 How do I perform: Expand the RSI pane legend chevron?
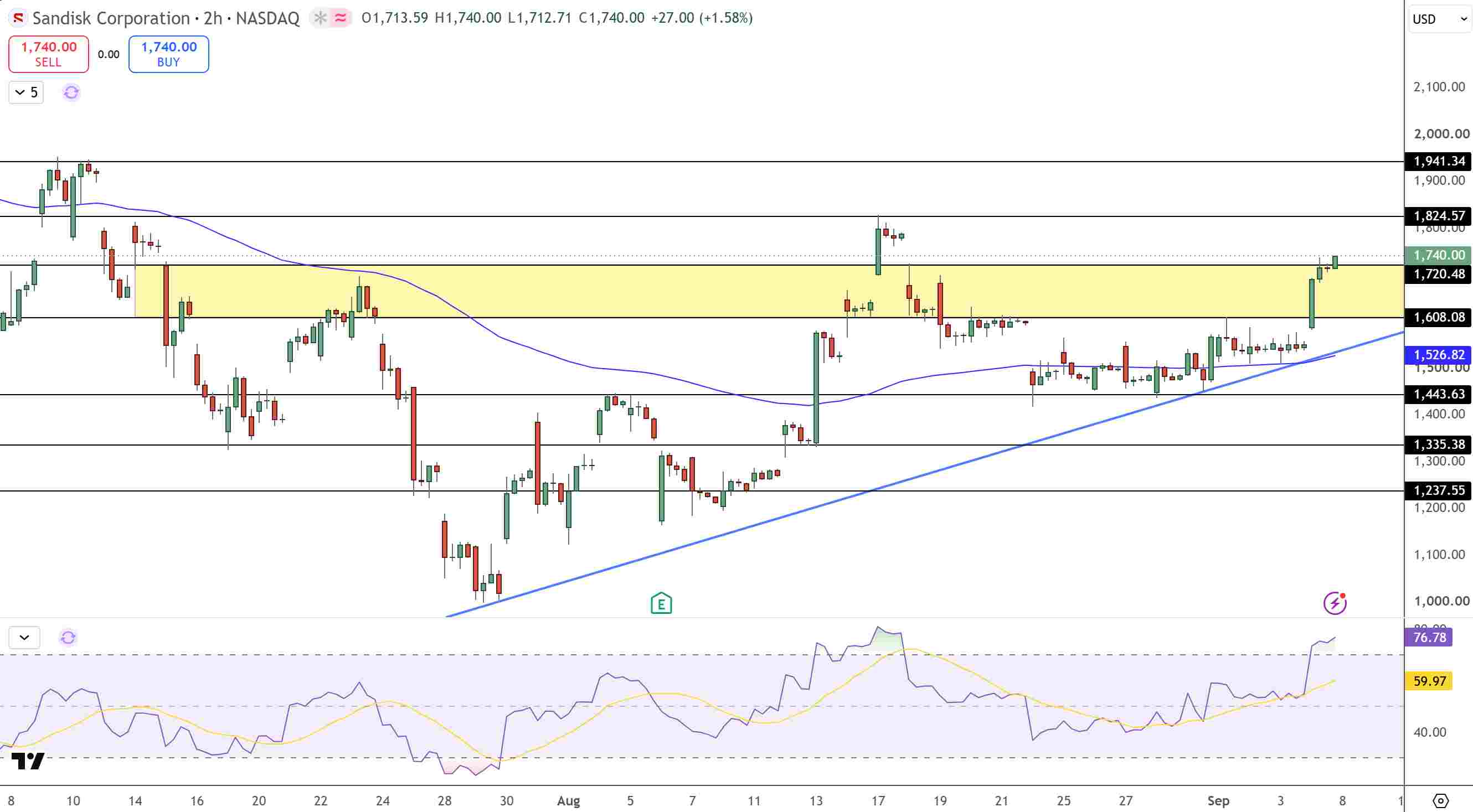[24, 637]
